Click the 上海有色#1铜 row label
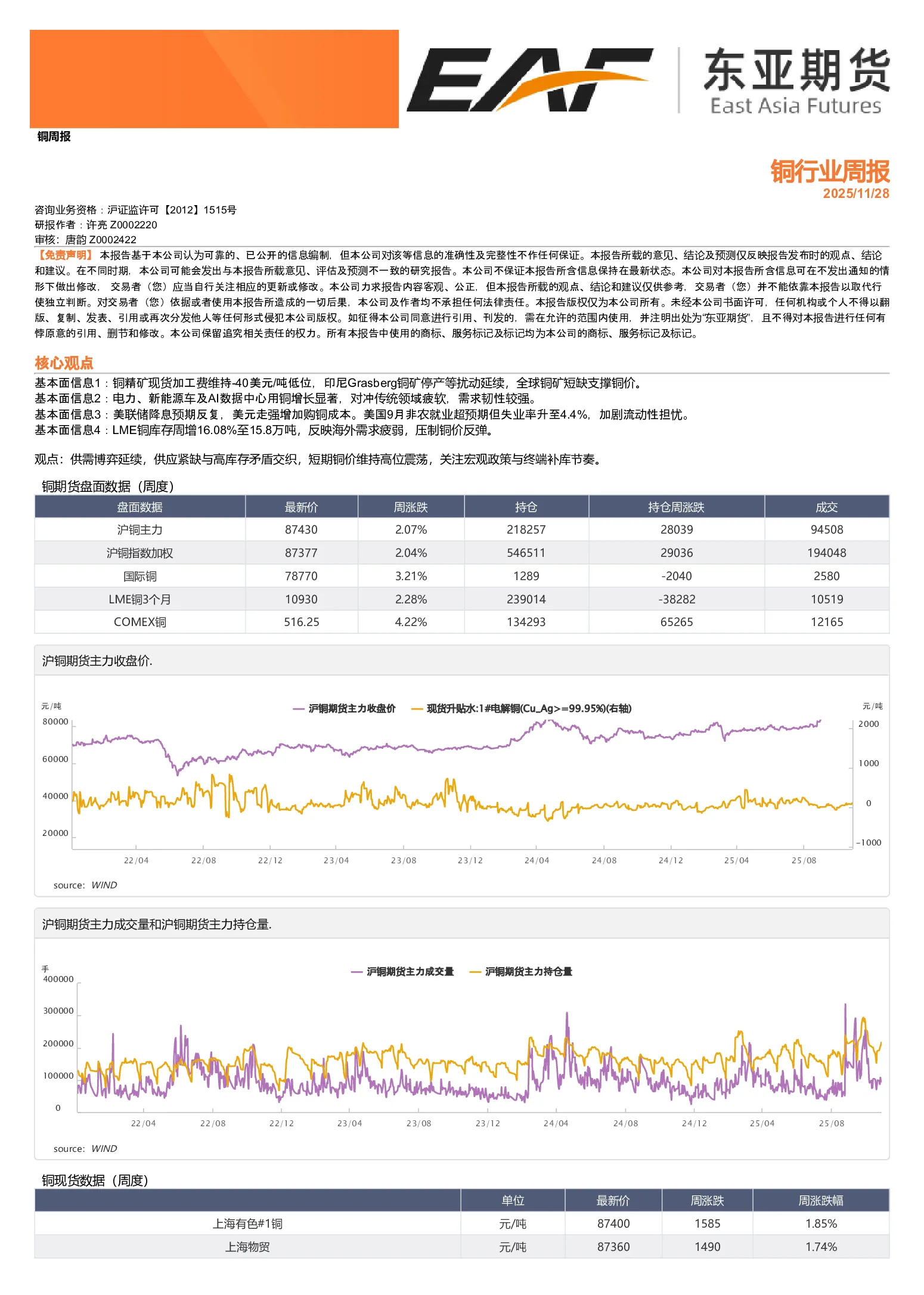The width and height of the screenshot is (924, 1295). coord(247,1224)
